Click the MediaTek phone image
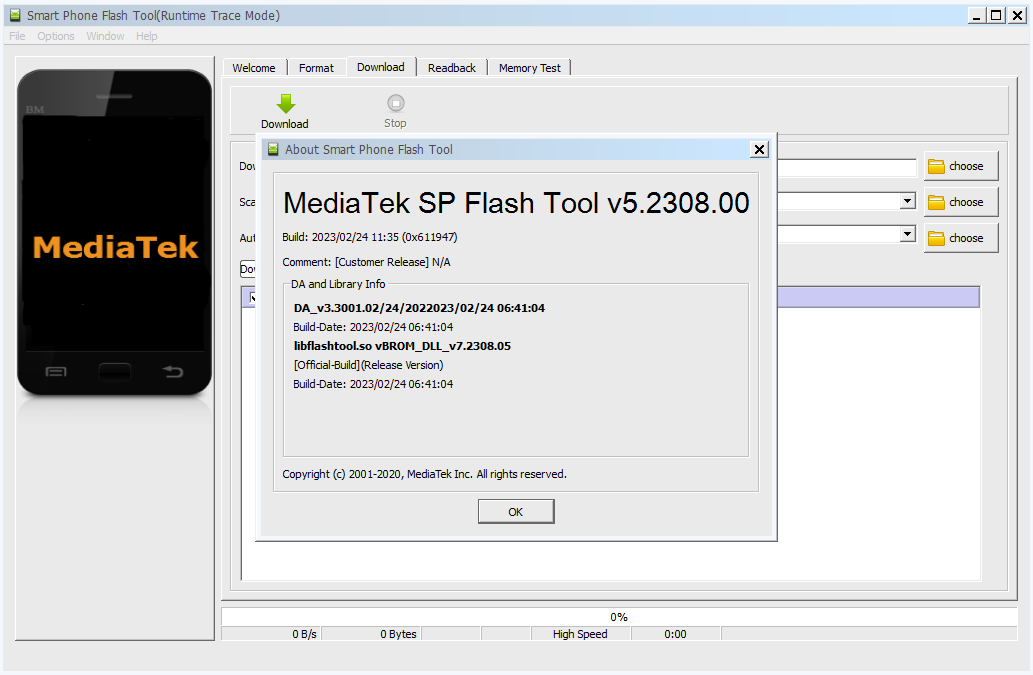 (x=115, y=232)
